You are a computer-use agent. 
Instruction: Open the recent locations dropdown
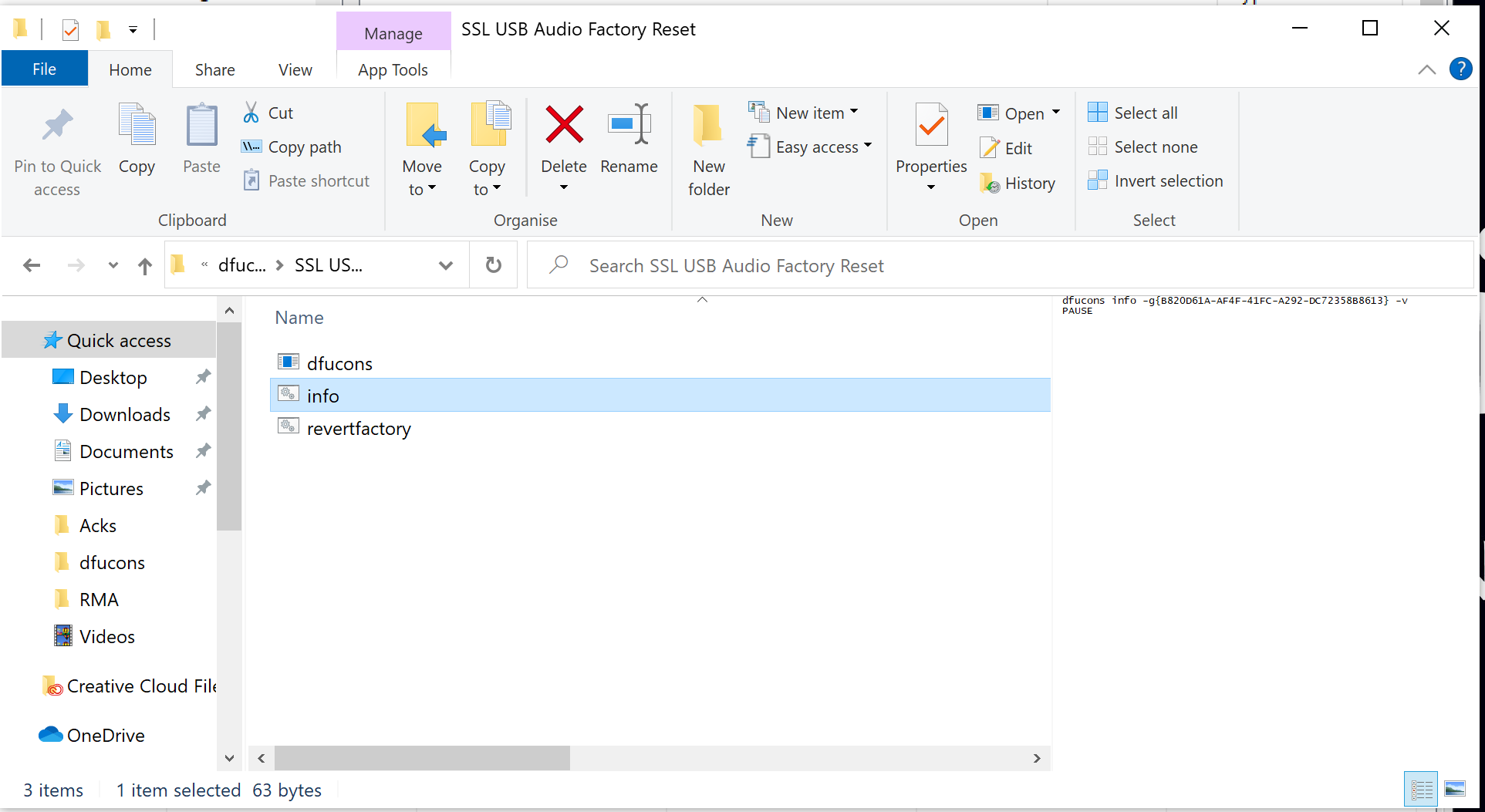[x=113, y=265]
